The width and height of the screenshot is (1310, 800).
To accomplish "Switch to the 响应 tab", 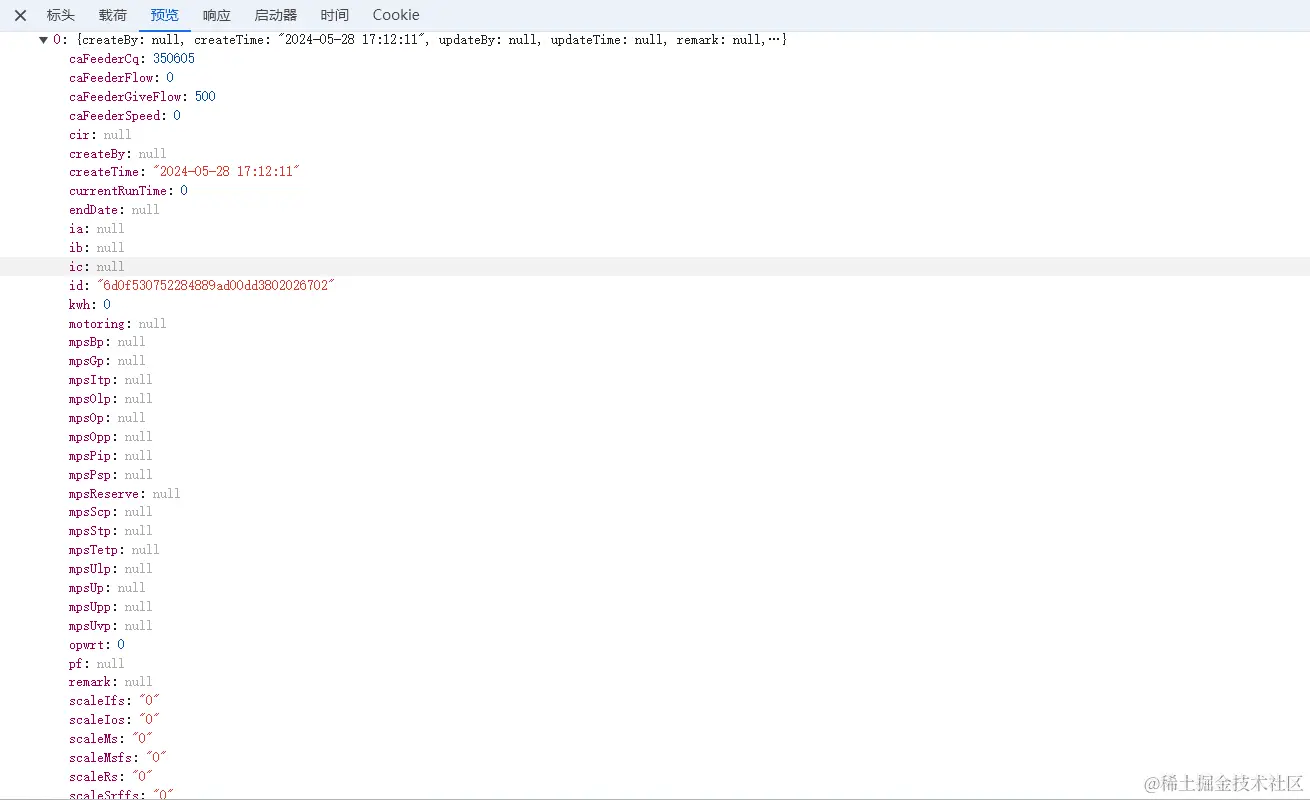I will 217,15.
